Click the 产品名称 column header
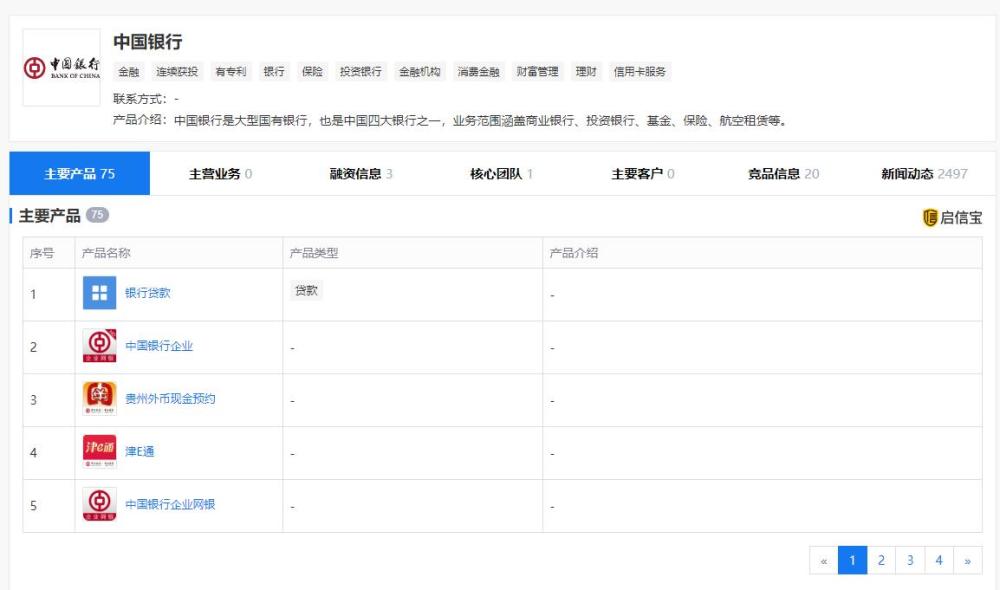Screen dimensions: 1000x590 point(106,253)
